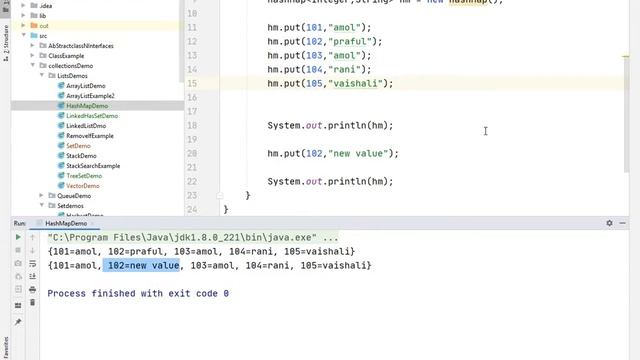Toggle Soft-Wrap in Run console
The width and height of the screenshot is (640, 360).
pos(33,263)
